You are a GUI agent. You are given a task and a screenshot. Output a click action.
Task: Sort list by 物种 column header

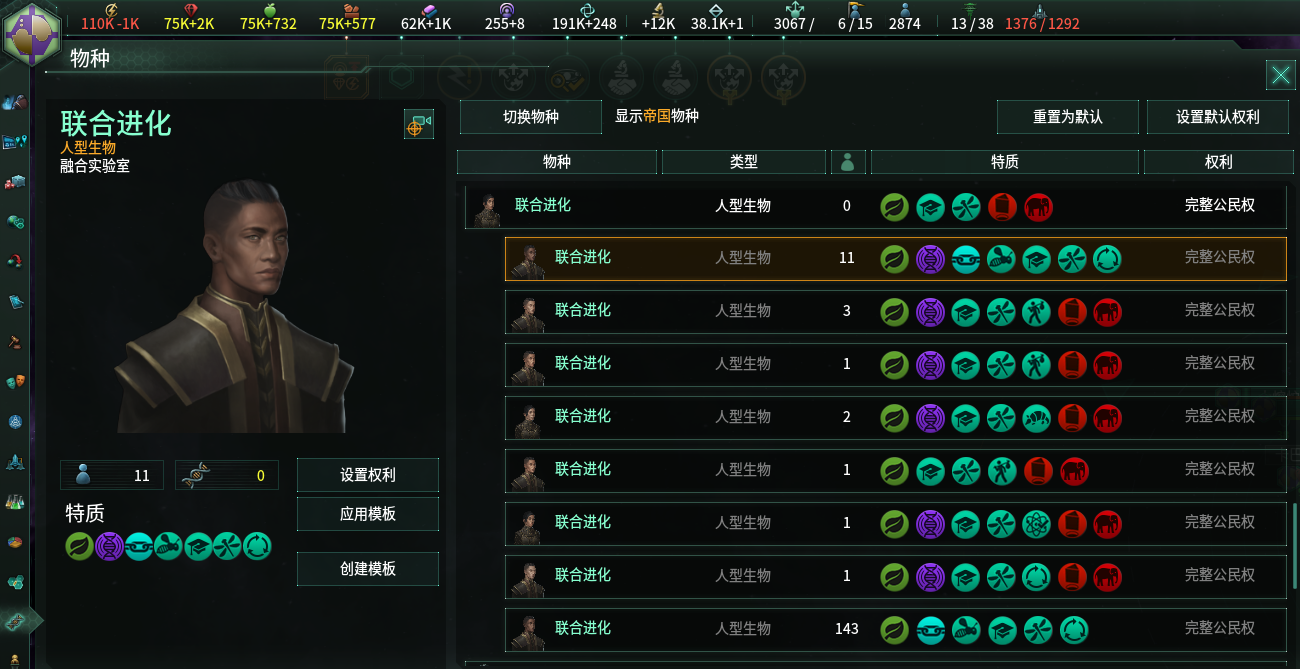[x=557, y=161]
